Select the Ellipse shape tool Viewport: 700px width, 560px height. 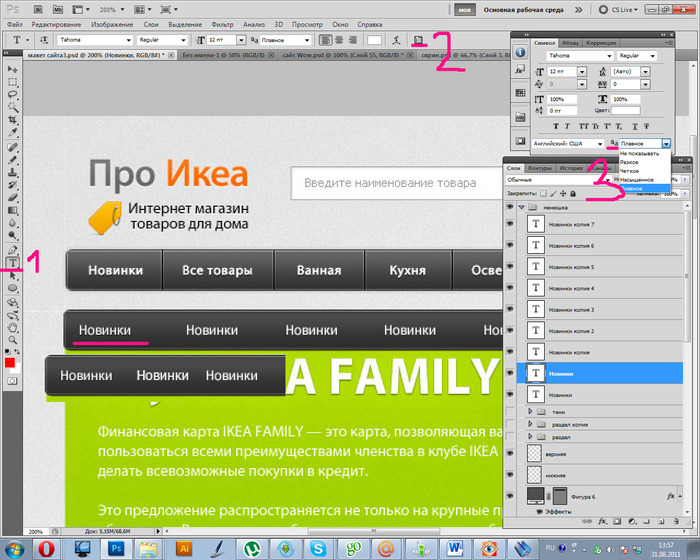tap(12, 288)
